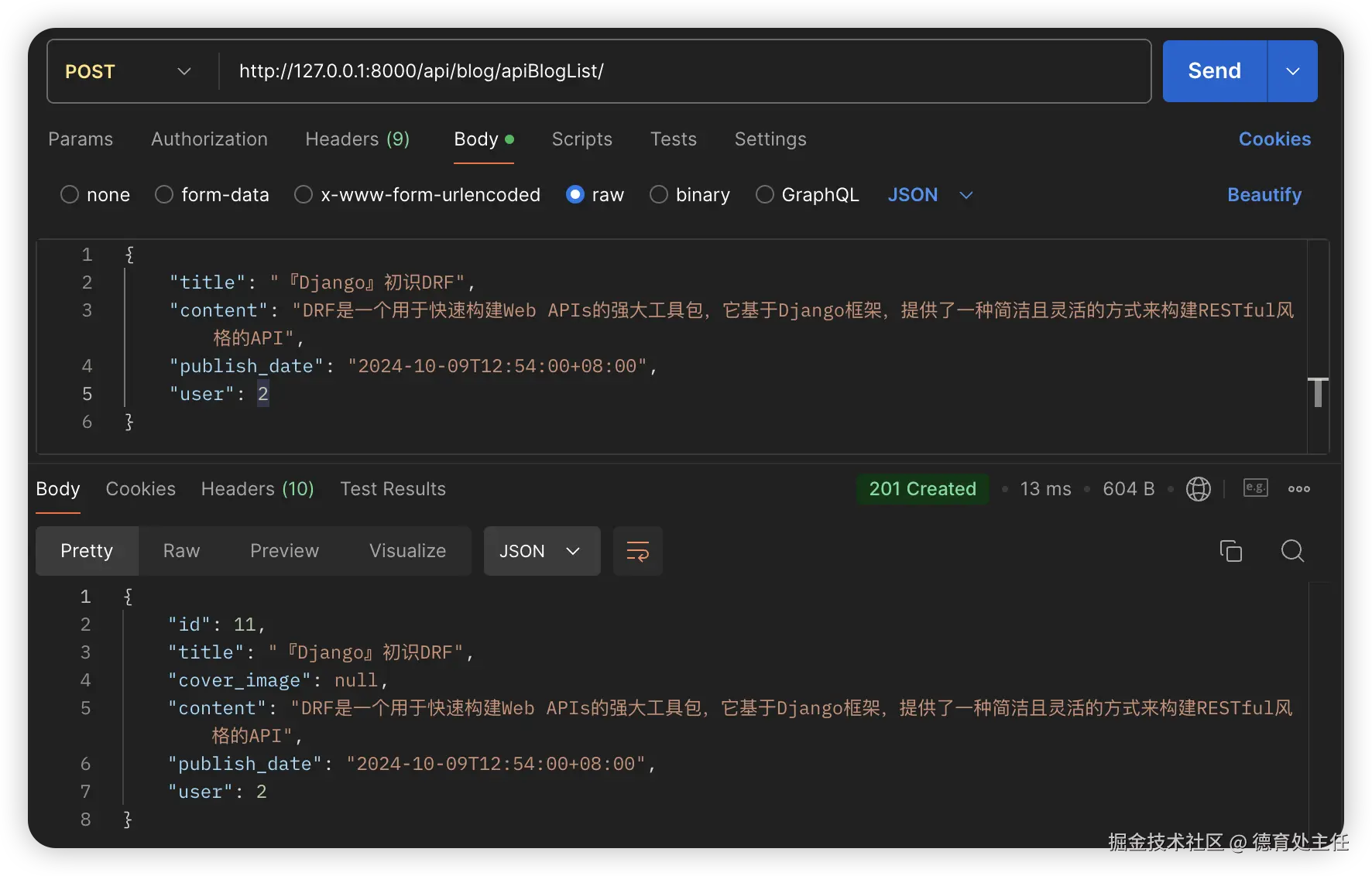1372x876 pixels.
Task: Open the POST method dropdown
Action: (x=129, y=71)
